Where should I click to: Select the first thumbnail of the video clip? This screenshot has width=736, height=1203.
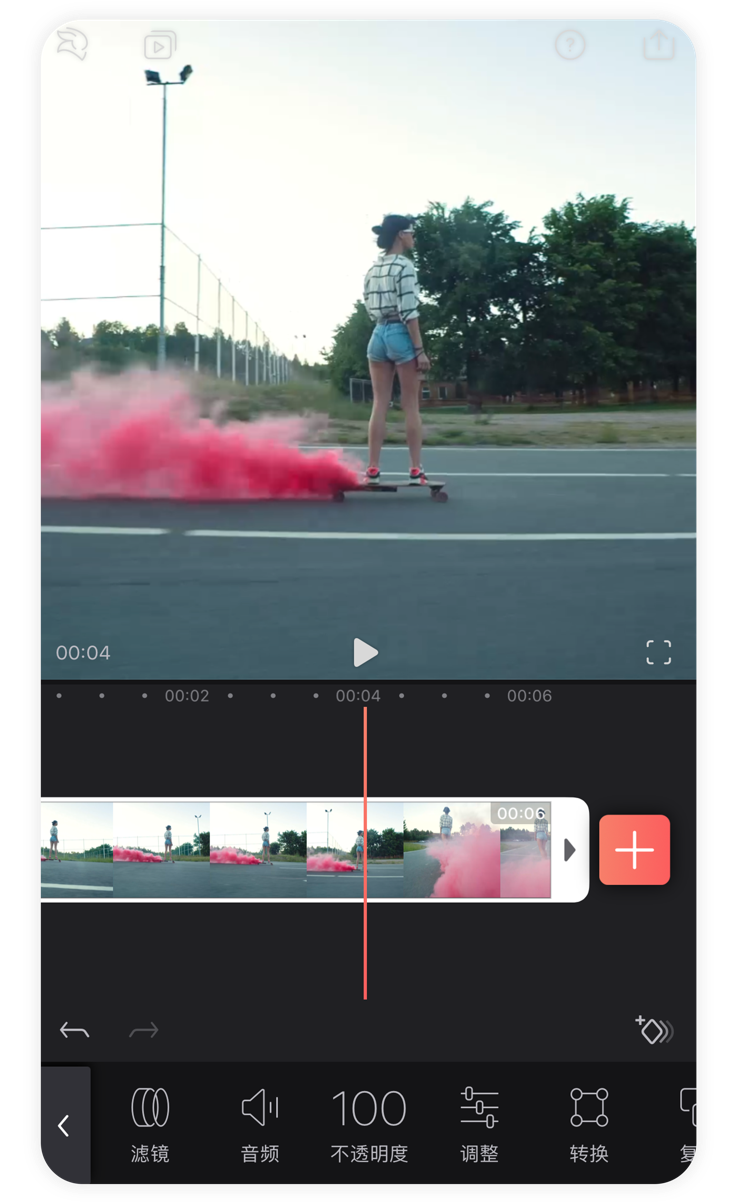(x=77, y=850)
